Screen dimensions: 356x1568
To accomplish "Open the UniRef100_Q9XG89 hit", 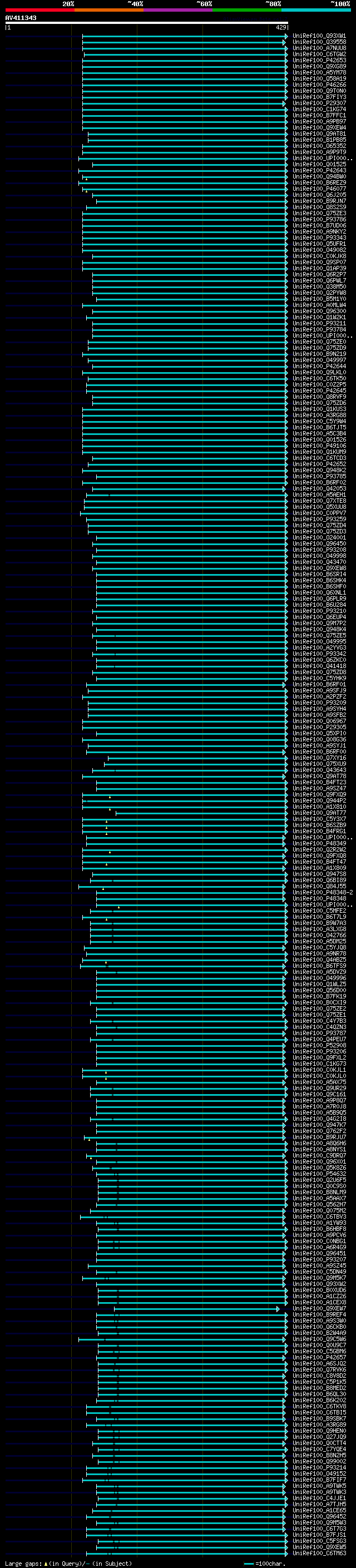I will point(319,66).
